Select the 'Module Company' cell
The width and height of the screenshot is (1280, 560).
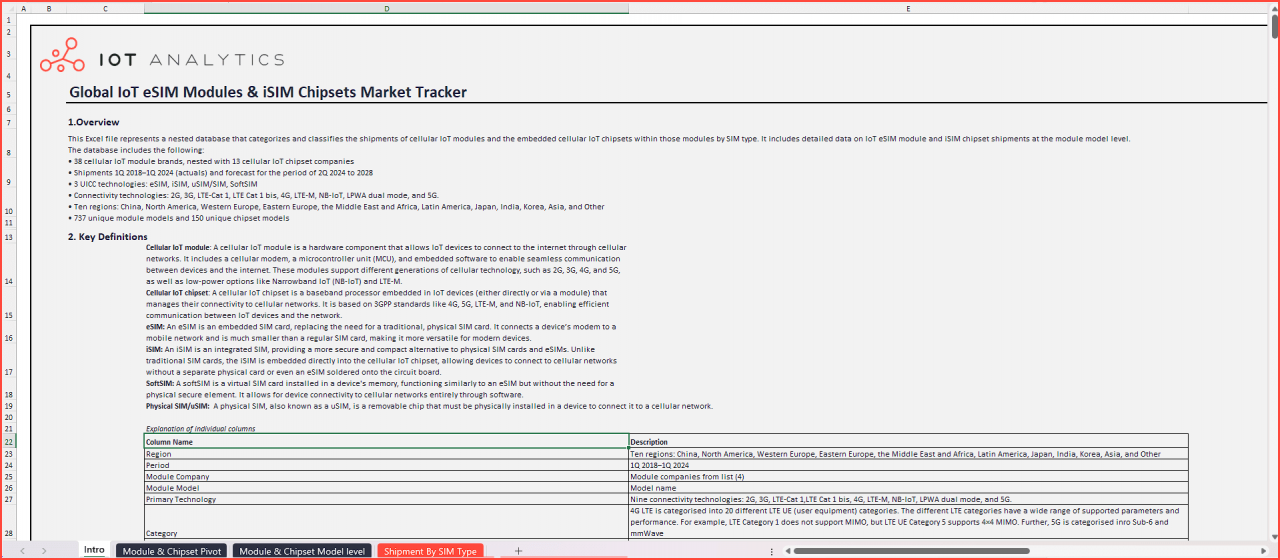click(386, 476)
